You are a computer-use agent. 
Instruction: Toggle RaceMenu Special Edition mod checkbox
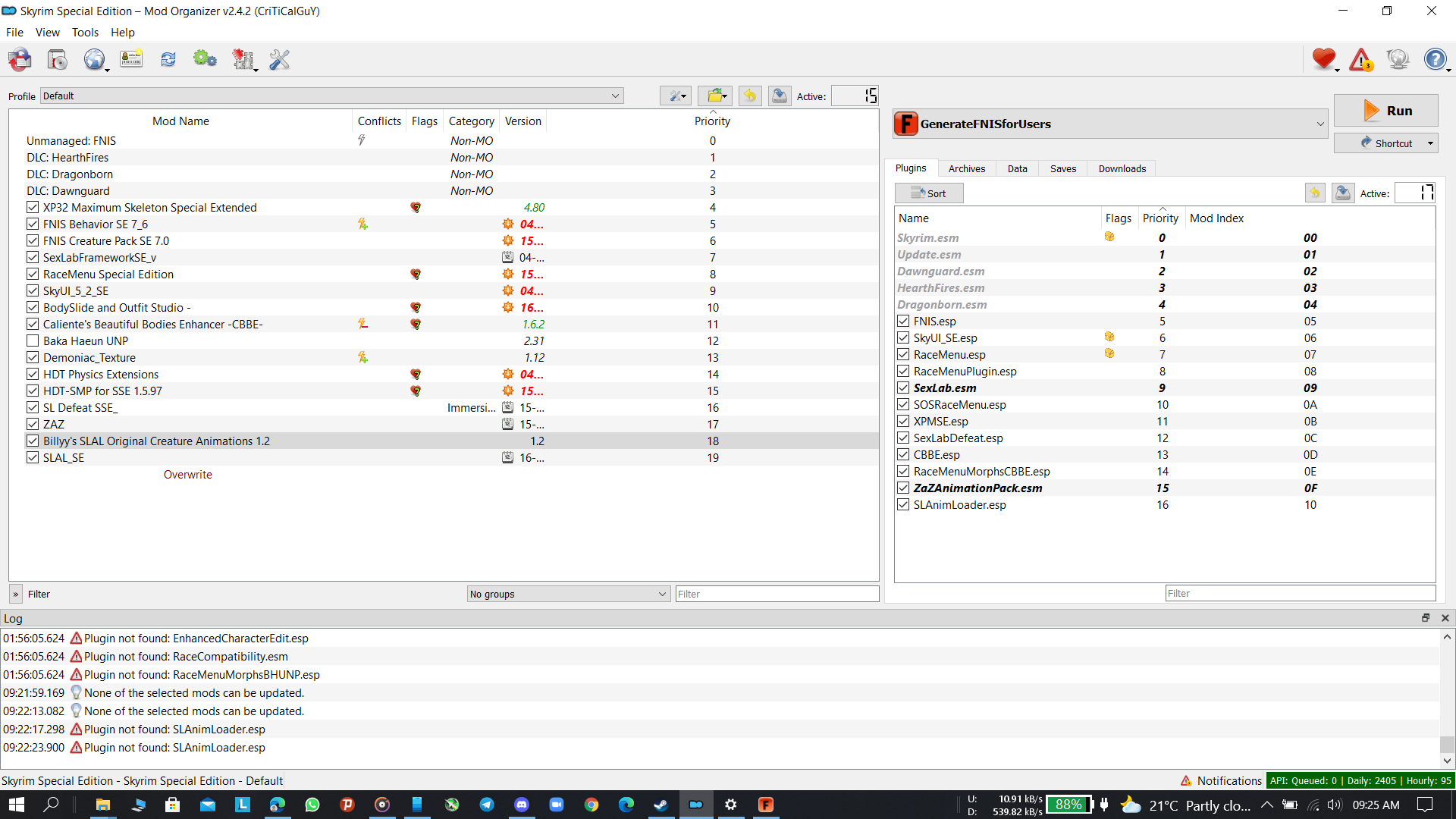pyautogui.click(x=33, y=274)
